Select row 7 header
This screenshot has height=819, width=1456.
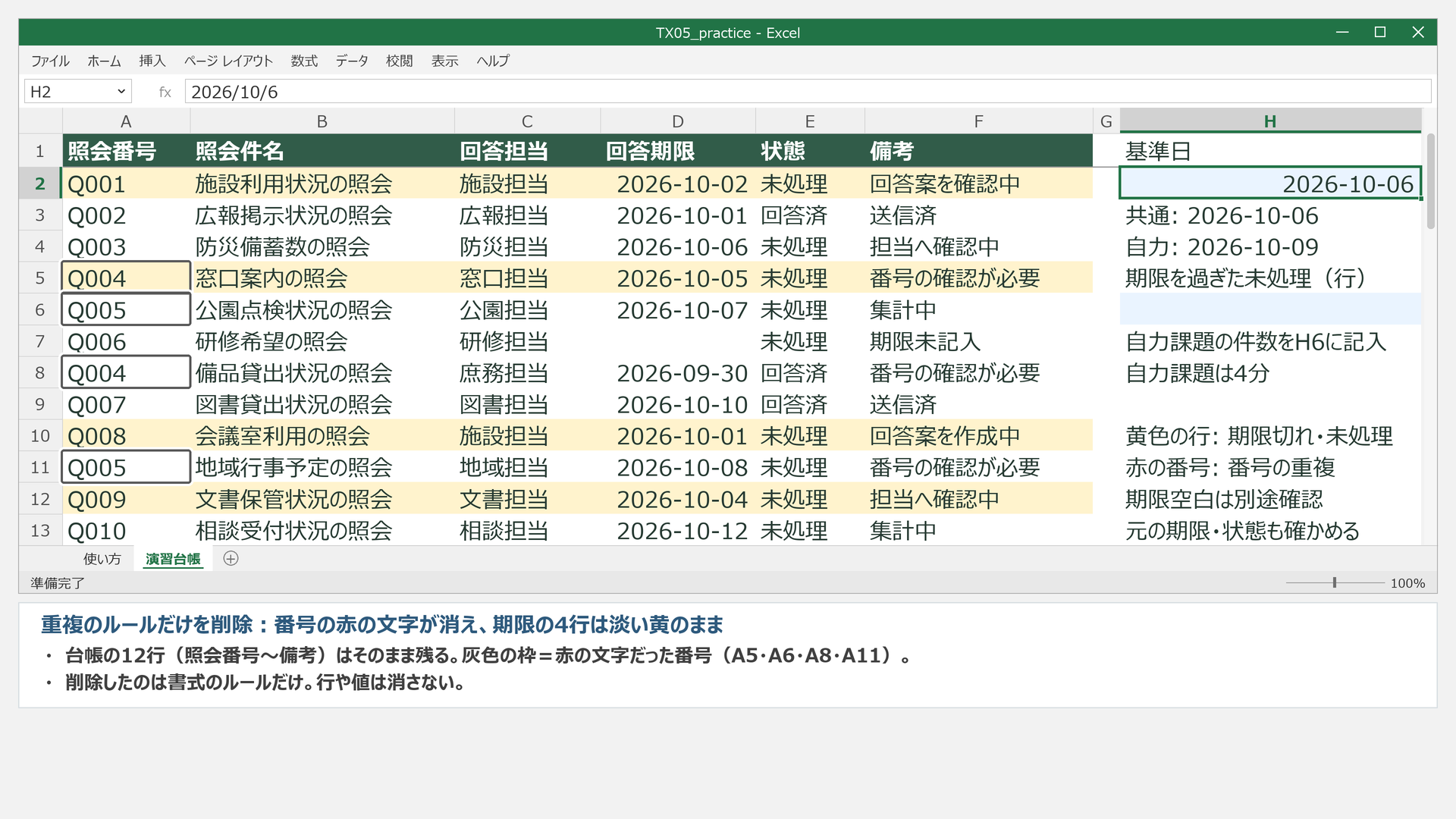tap(40, 341)
